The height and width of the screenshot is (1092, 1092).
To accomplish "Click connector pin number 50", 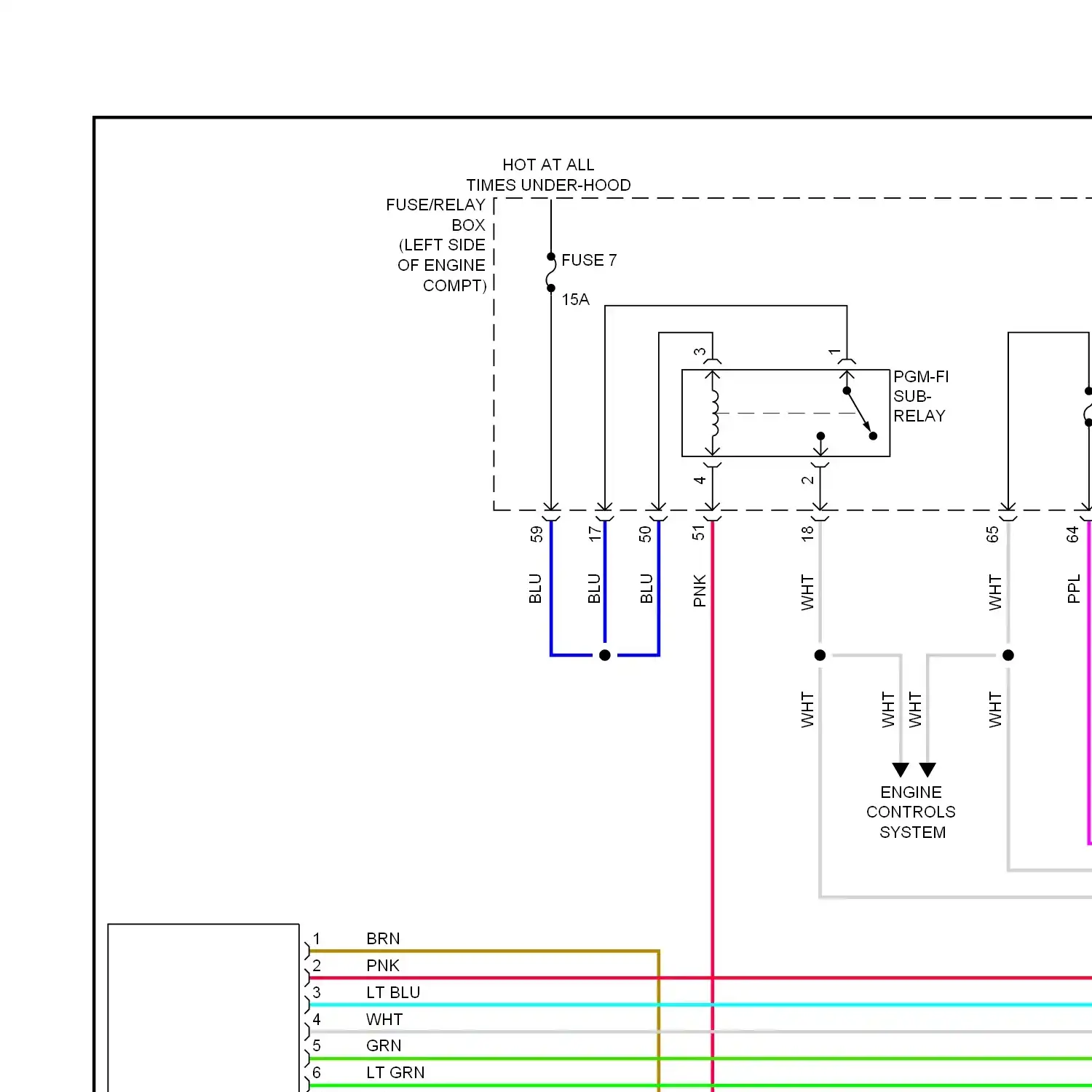I will pos(645,534).
